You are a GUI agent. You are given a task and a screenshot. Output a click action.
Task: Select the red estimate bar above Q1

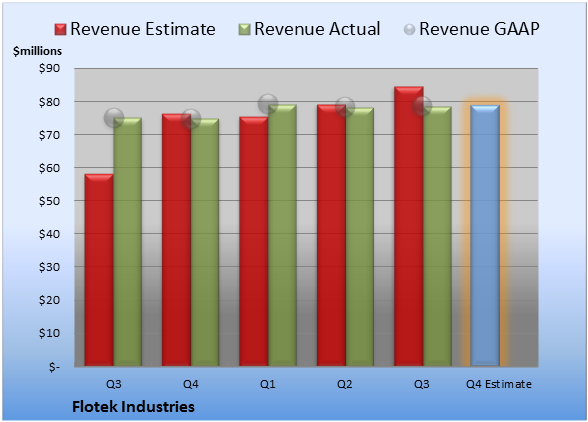click(254, 241)
